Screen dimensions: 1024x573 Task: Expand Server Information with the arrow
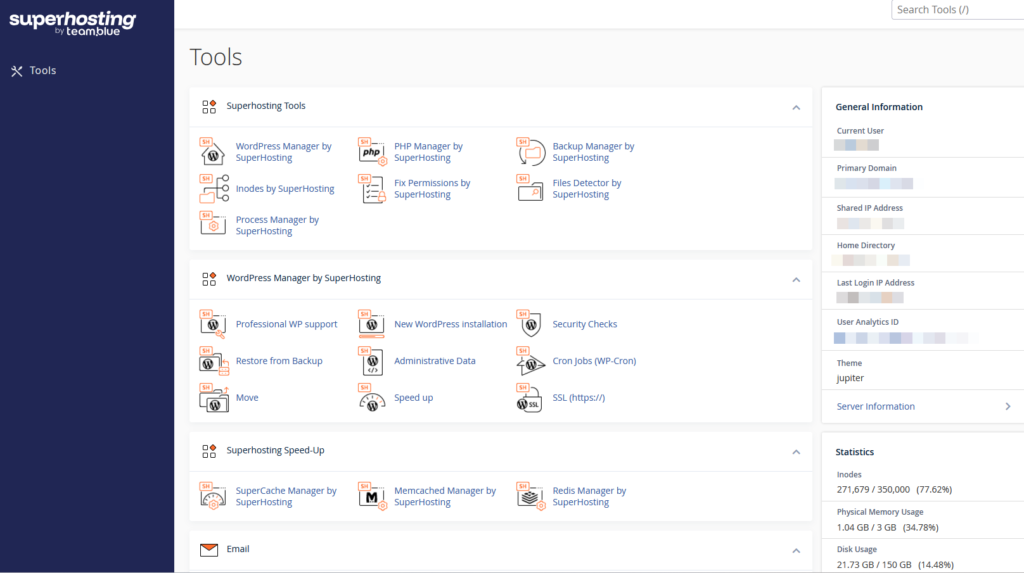tap(1008, 406)
